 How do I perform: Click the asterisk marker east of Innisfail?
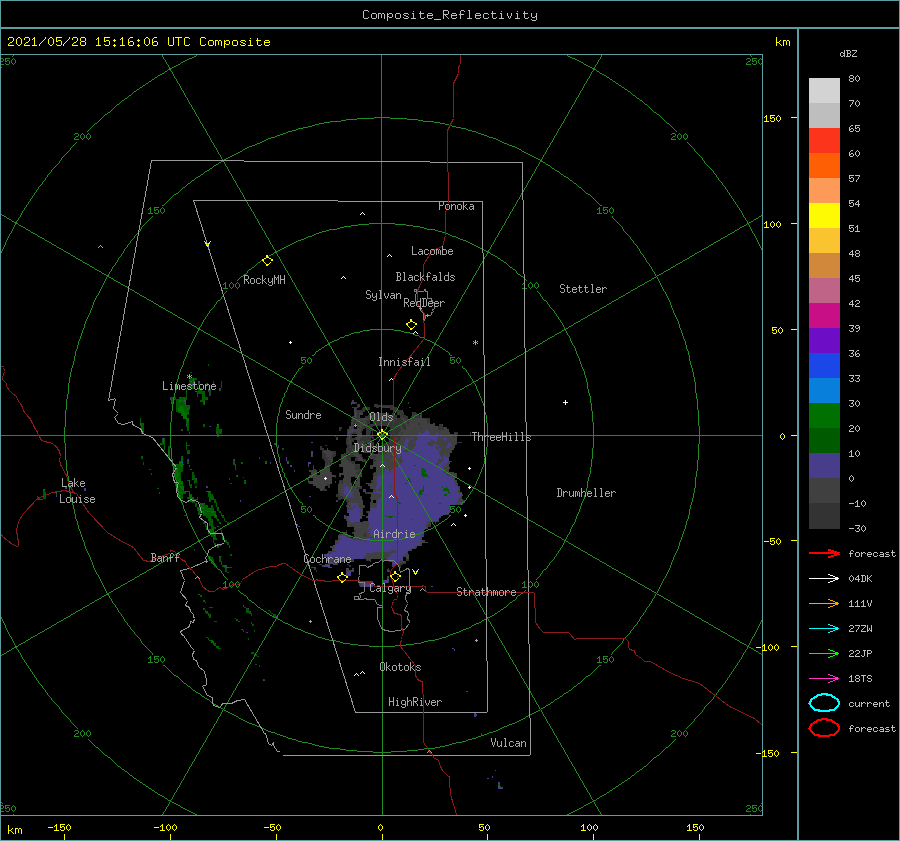tap(475, 343)
